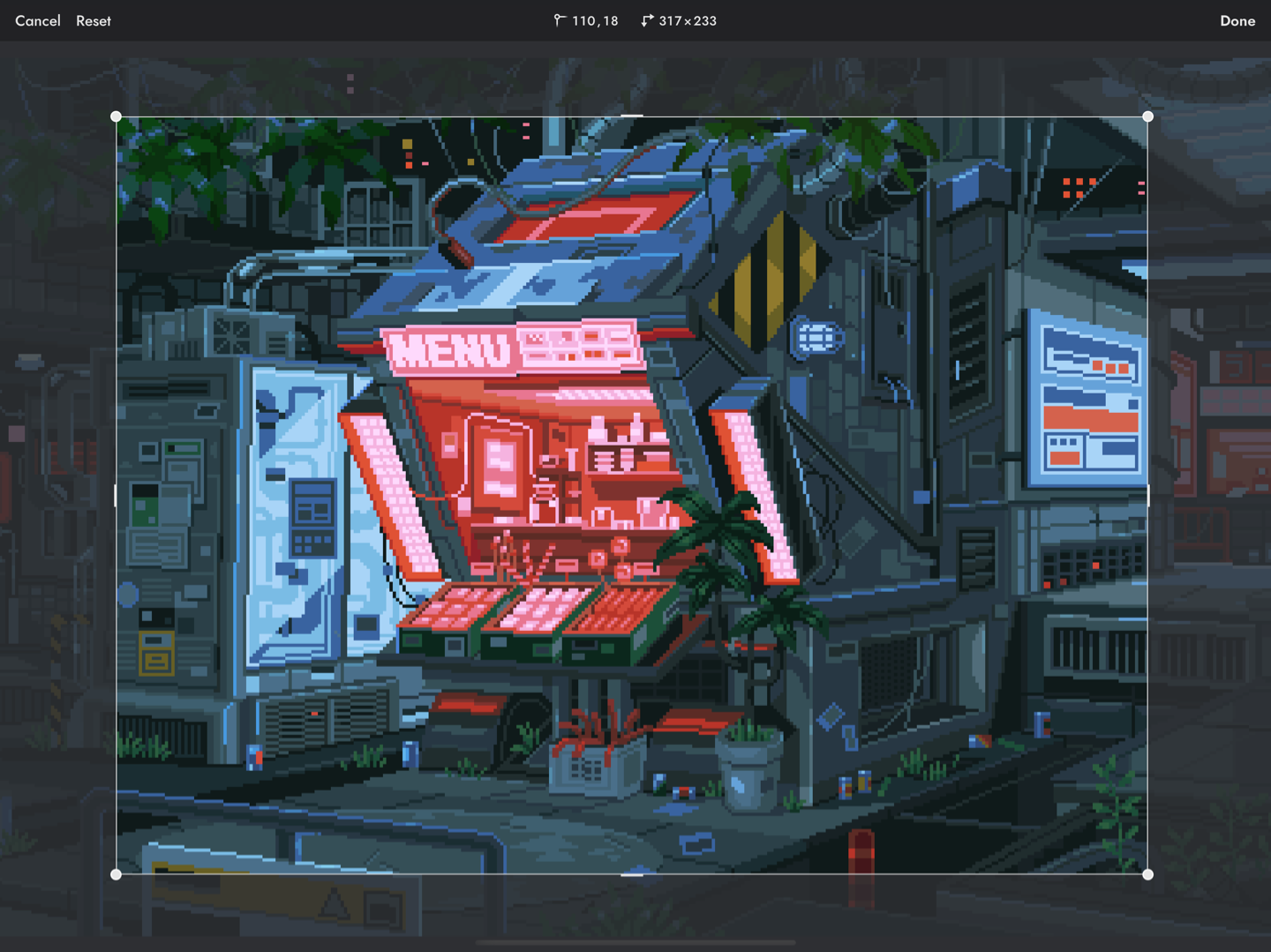Select the crop size value 317×233

[688, 20]
